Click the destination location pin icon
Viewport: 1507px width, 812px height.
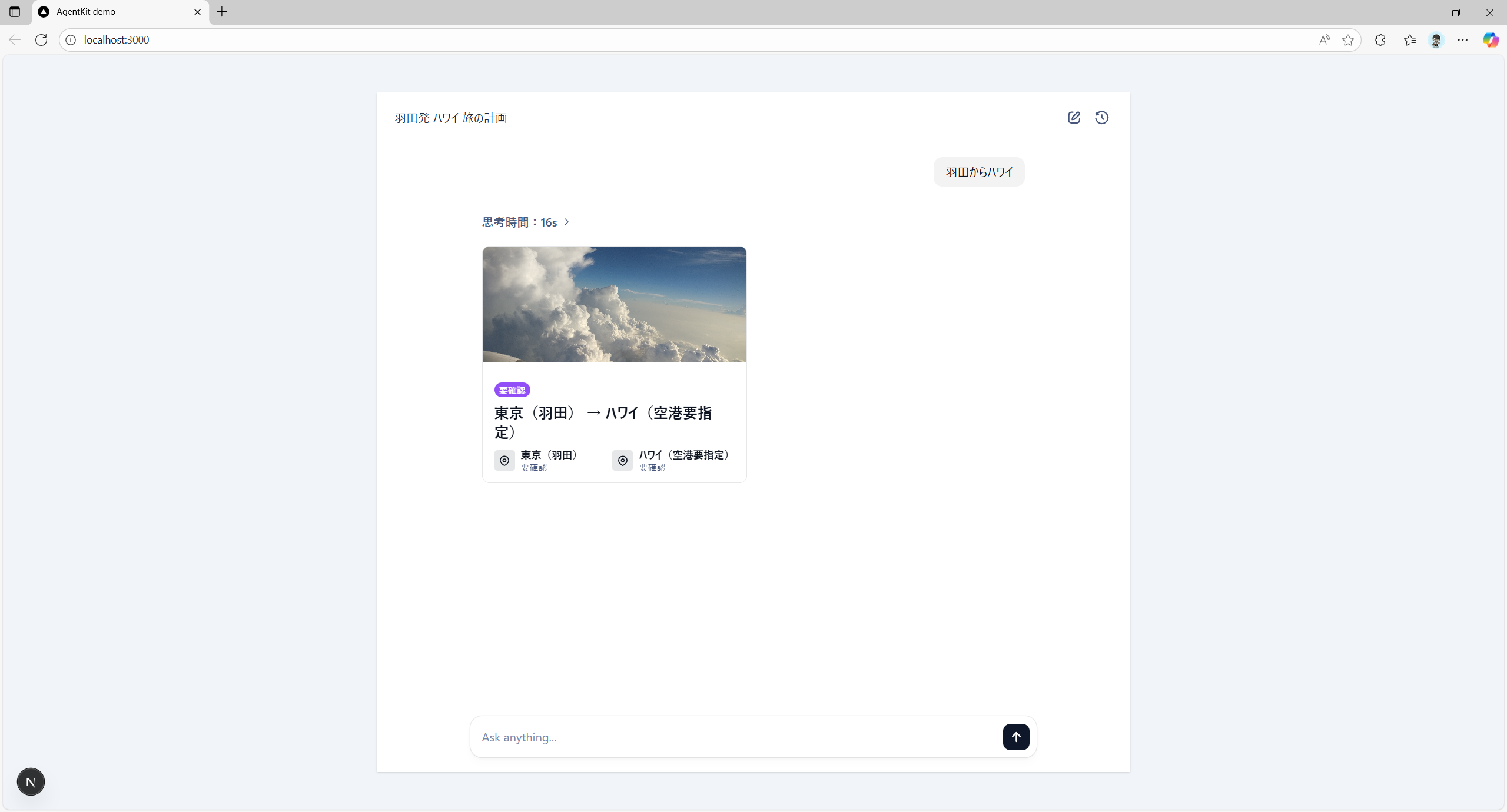click(622, 461)
